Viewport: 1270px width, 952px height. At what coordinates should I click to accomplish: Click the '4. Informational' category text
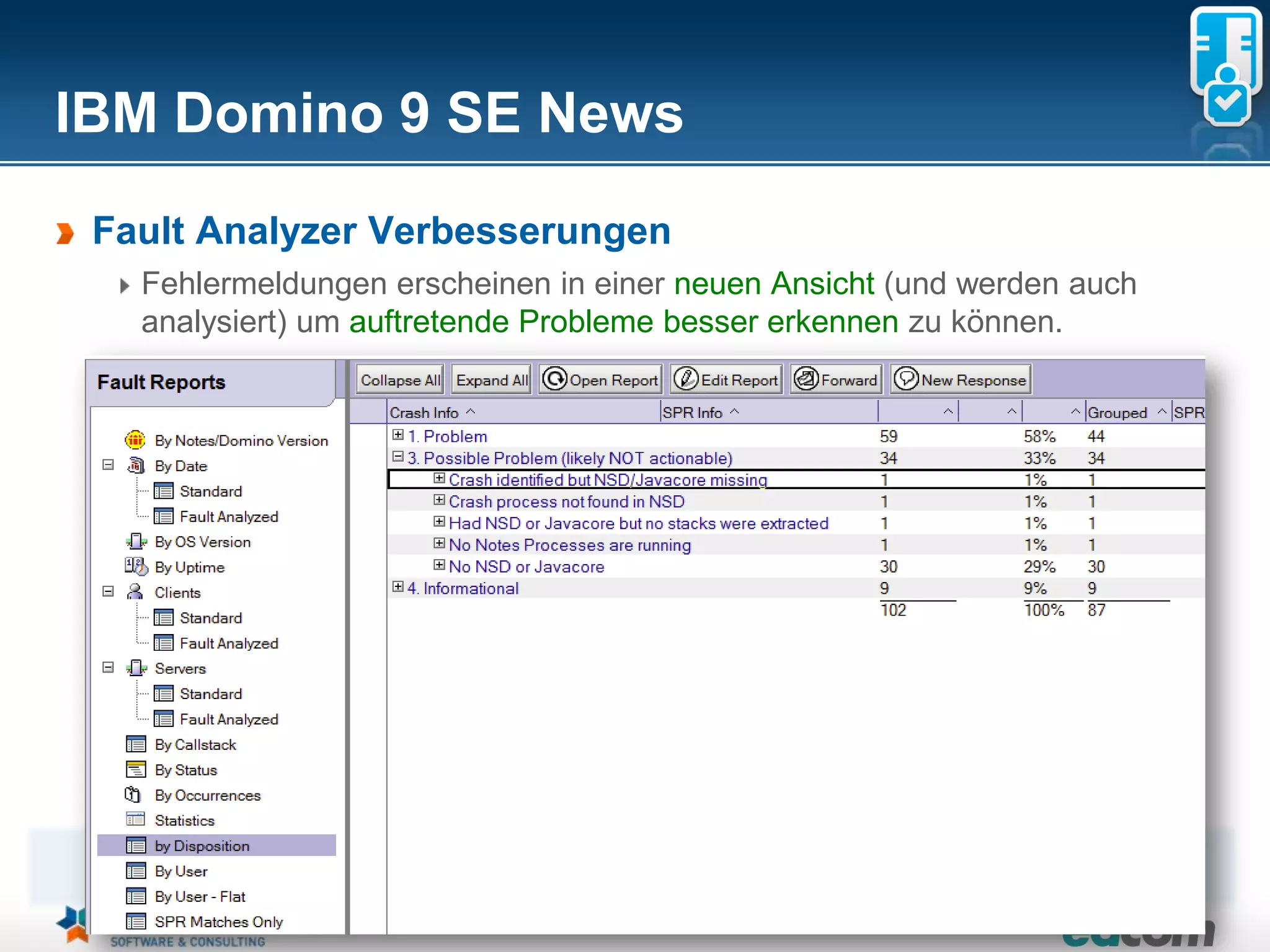point(463,588)
